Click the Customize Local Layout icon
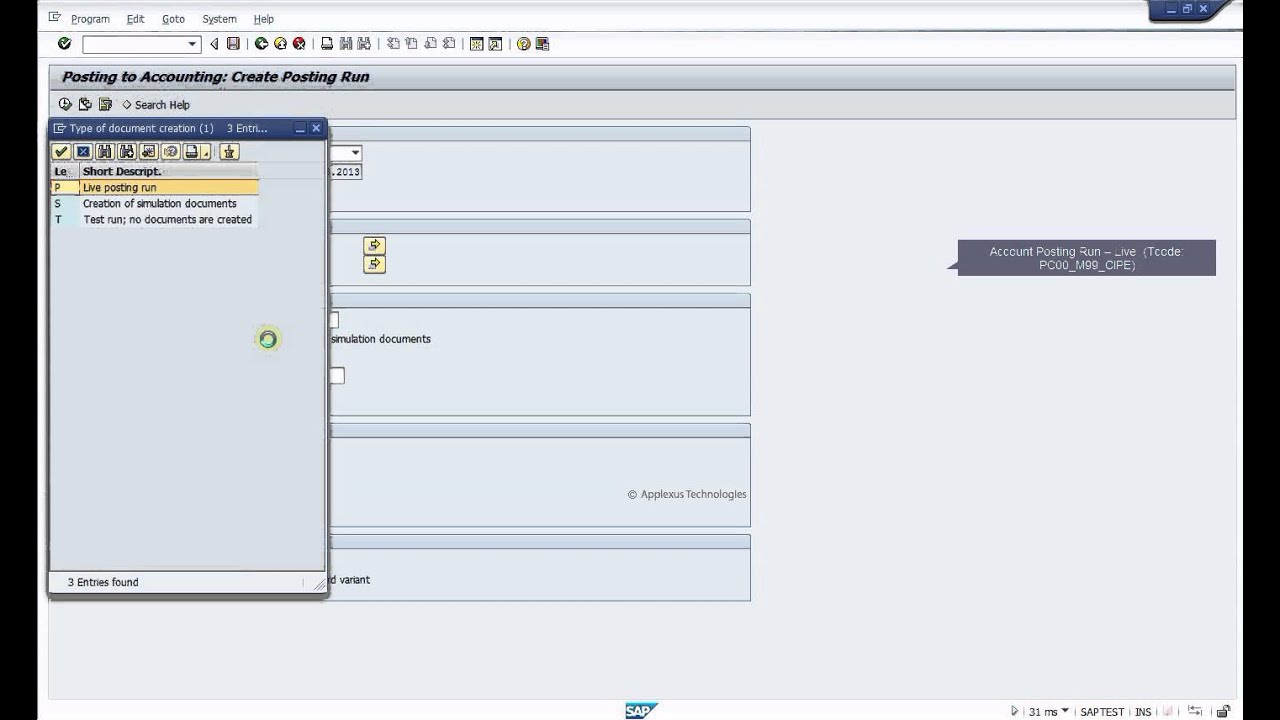This screenshot has height=720, width=1280. point(542,44)
